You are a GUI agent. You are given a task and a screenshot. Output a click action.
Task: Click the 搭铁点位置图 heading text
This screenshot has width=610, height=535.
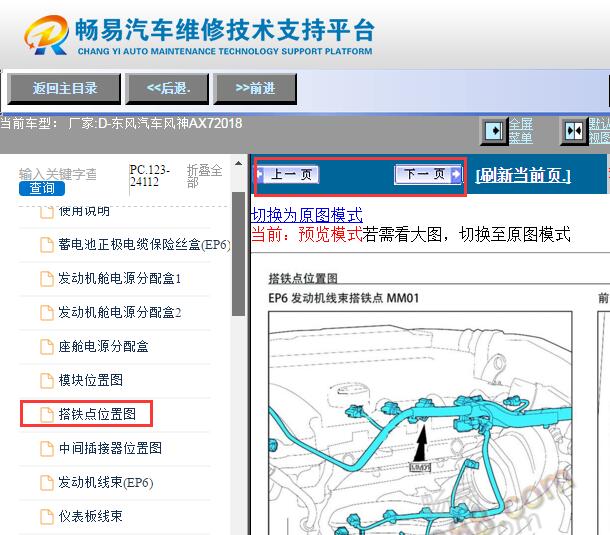303,279
